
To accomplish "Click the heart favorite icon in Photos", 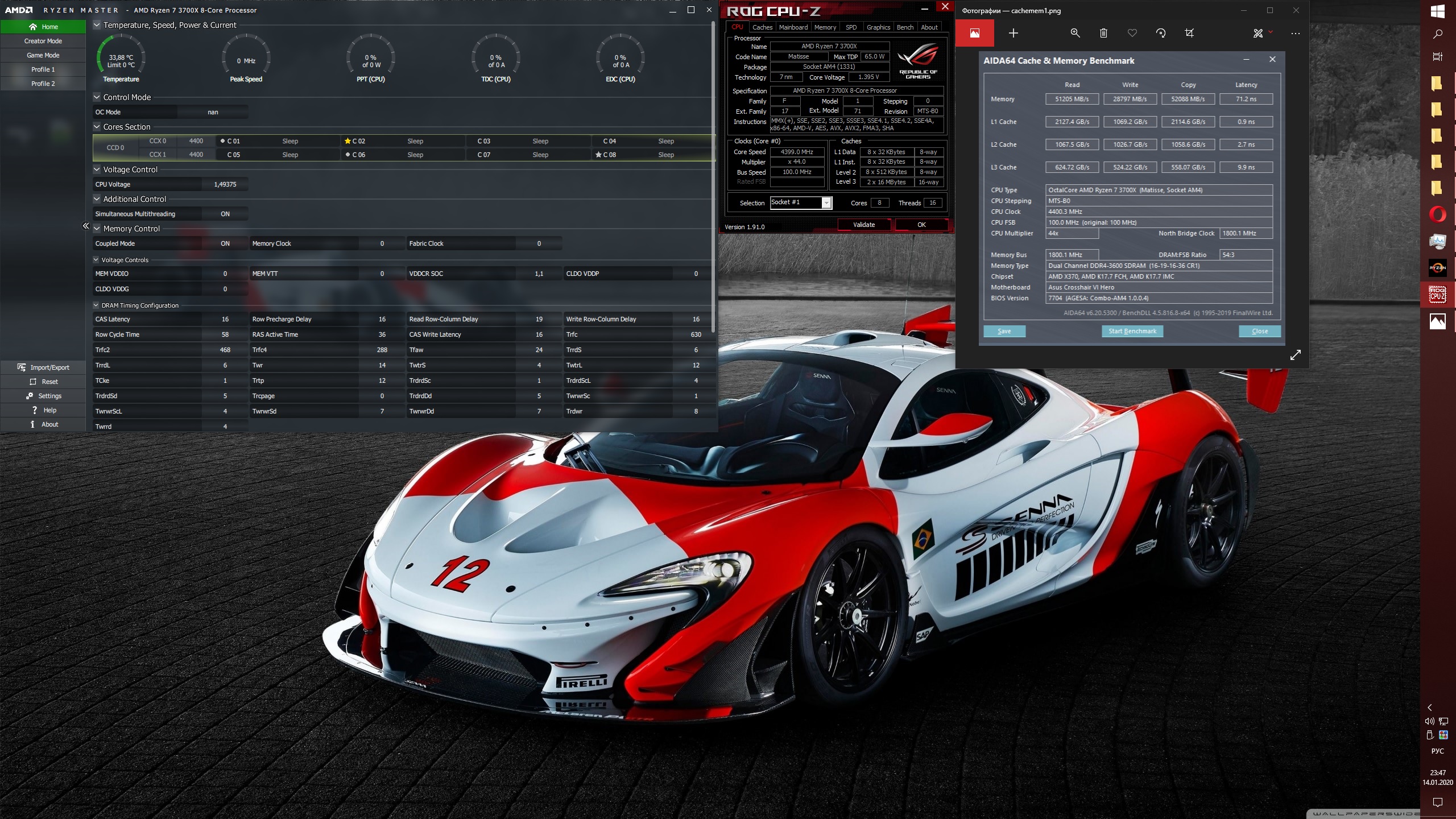I will pyautogui.click(x=1132, y=33).
